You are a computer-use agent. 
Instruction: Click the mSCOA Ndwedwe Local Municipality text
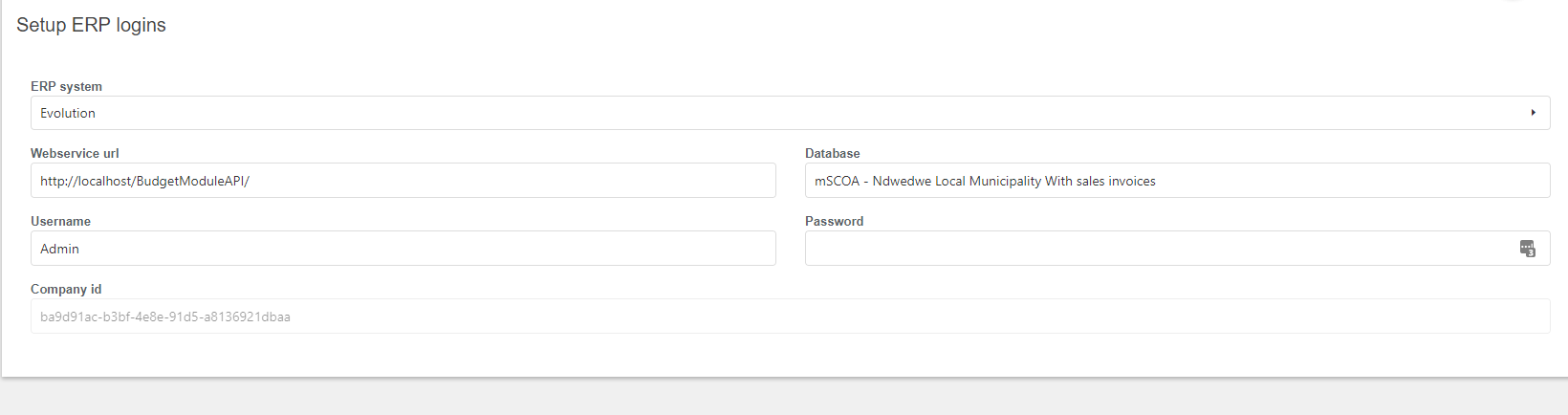coord(985,181)
